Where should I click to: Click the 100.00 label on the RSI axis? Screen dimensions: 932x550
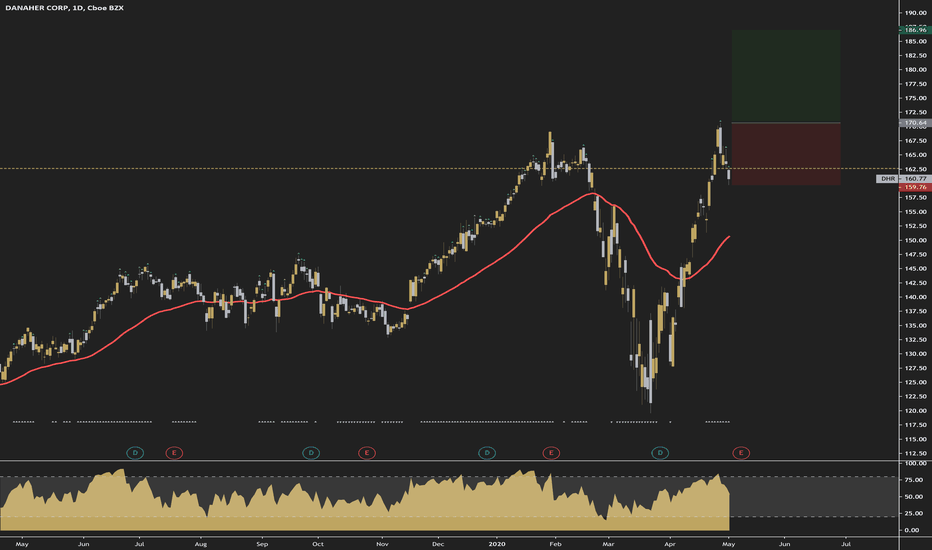click(915, 463)
